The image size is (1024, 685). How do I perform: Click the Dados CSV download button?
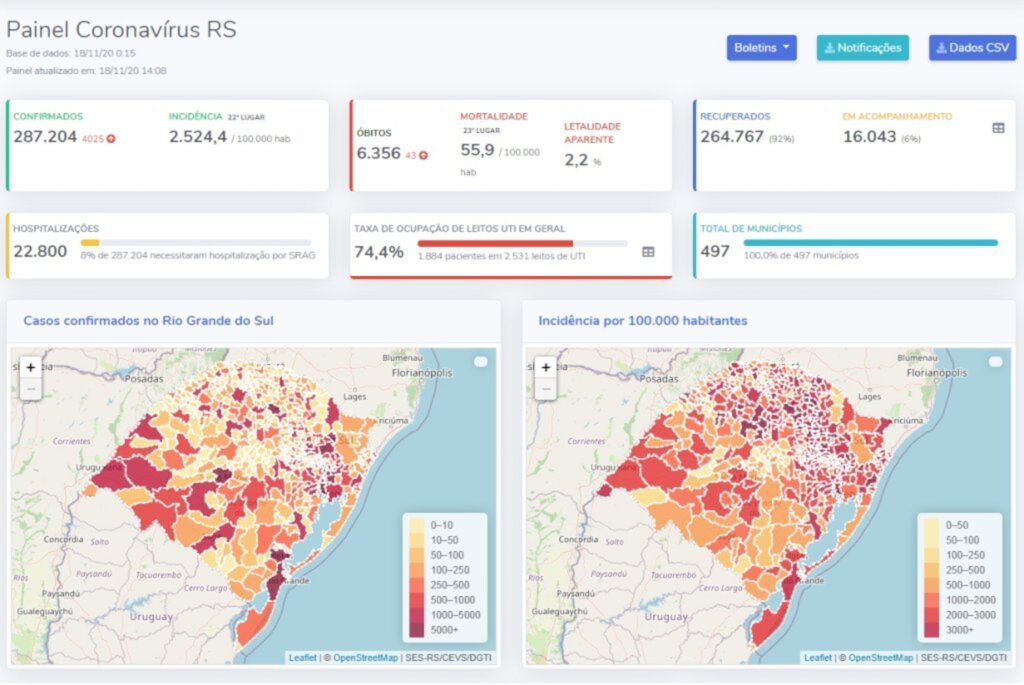coord(971,48)
